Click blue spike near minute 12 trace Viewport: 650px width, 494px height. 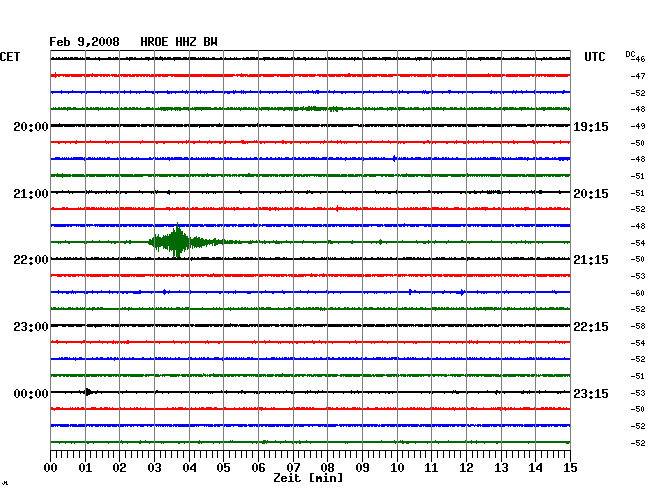pyautogui.click(x=462, y=292)
